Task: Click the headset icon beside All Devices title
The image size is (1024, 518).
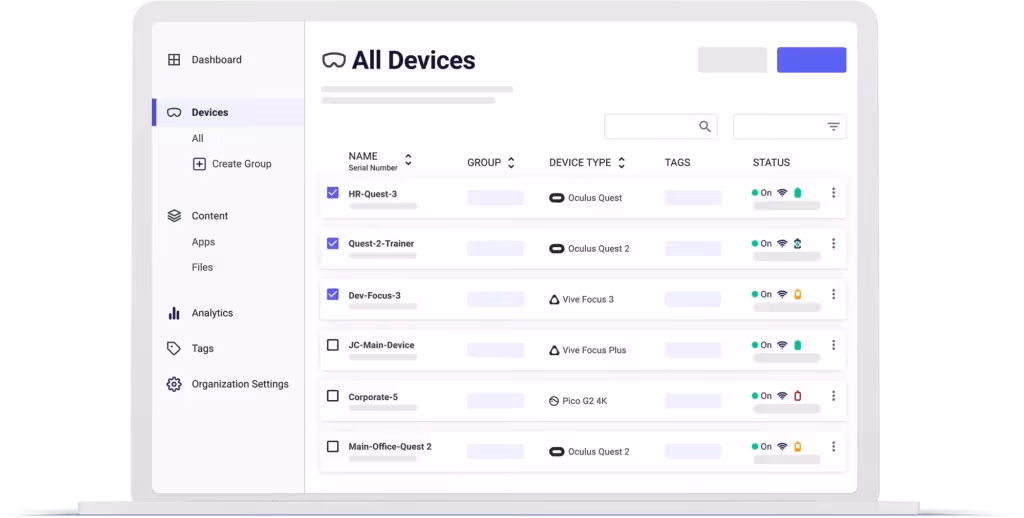Action: click(x=334, y=61)
